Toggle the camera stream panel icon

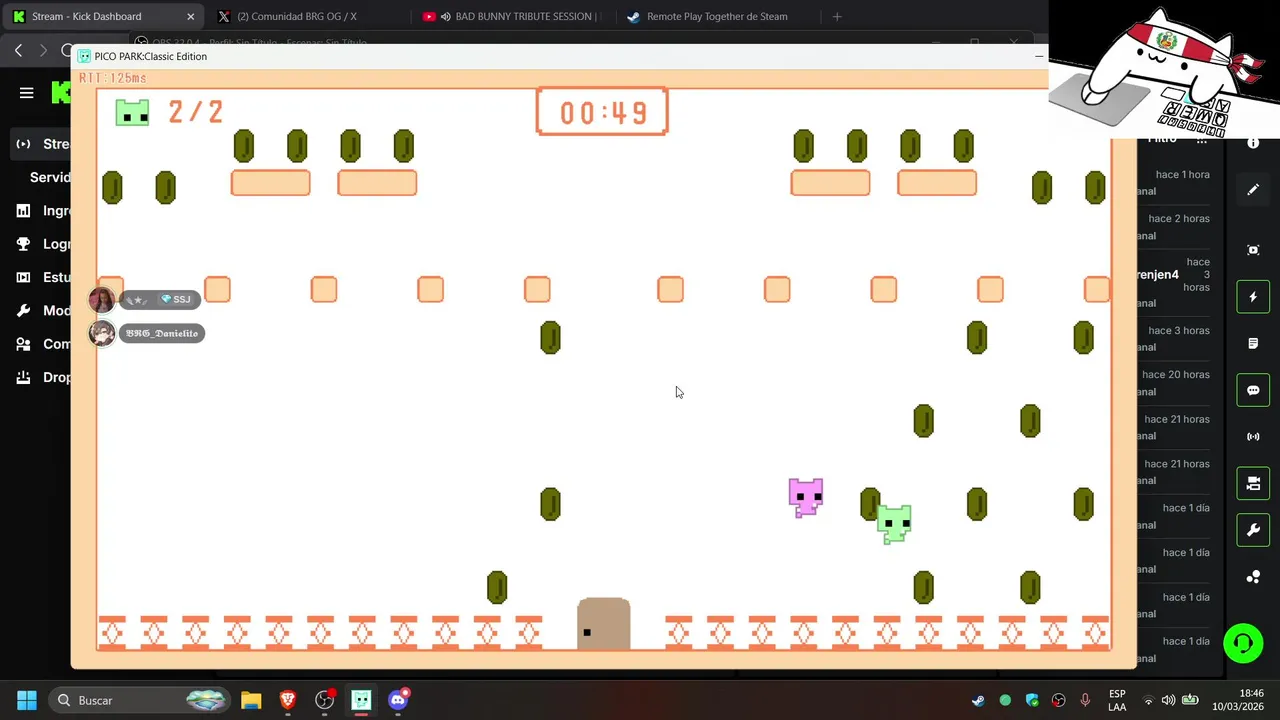click(1253, 483)
